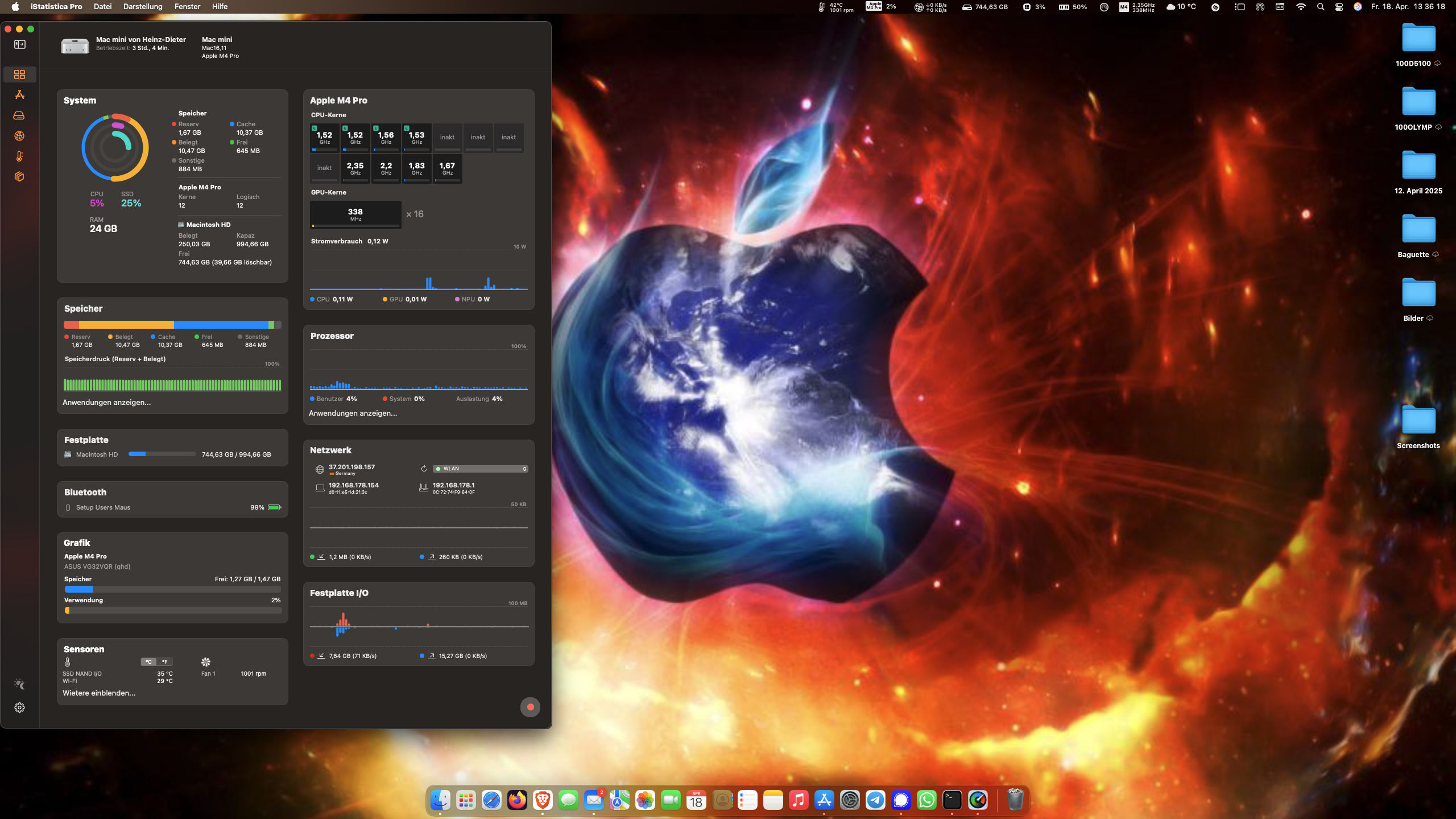Open the Datei menu

(102, 7)
